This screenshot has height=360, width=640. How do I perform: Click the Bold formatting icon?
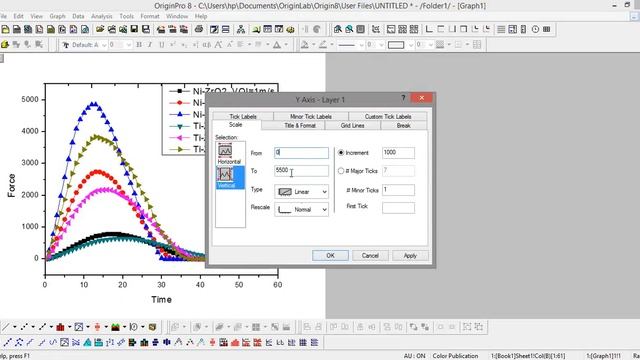[139, 45]
